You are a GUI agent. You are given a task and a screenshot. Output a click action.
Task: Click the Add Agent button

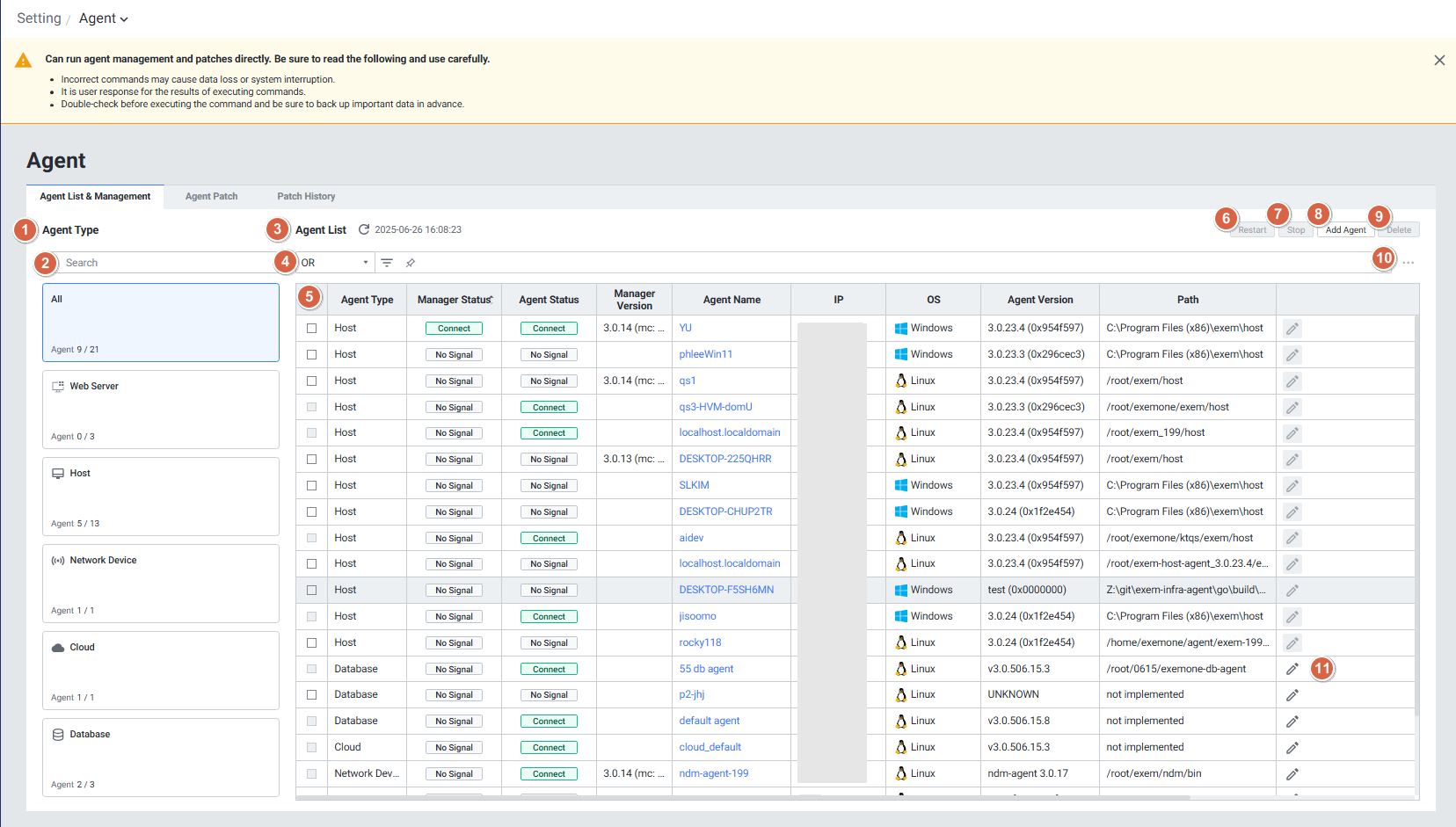click(x=1345, y=230)
